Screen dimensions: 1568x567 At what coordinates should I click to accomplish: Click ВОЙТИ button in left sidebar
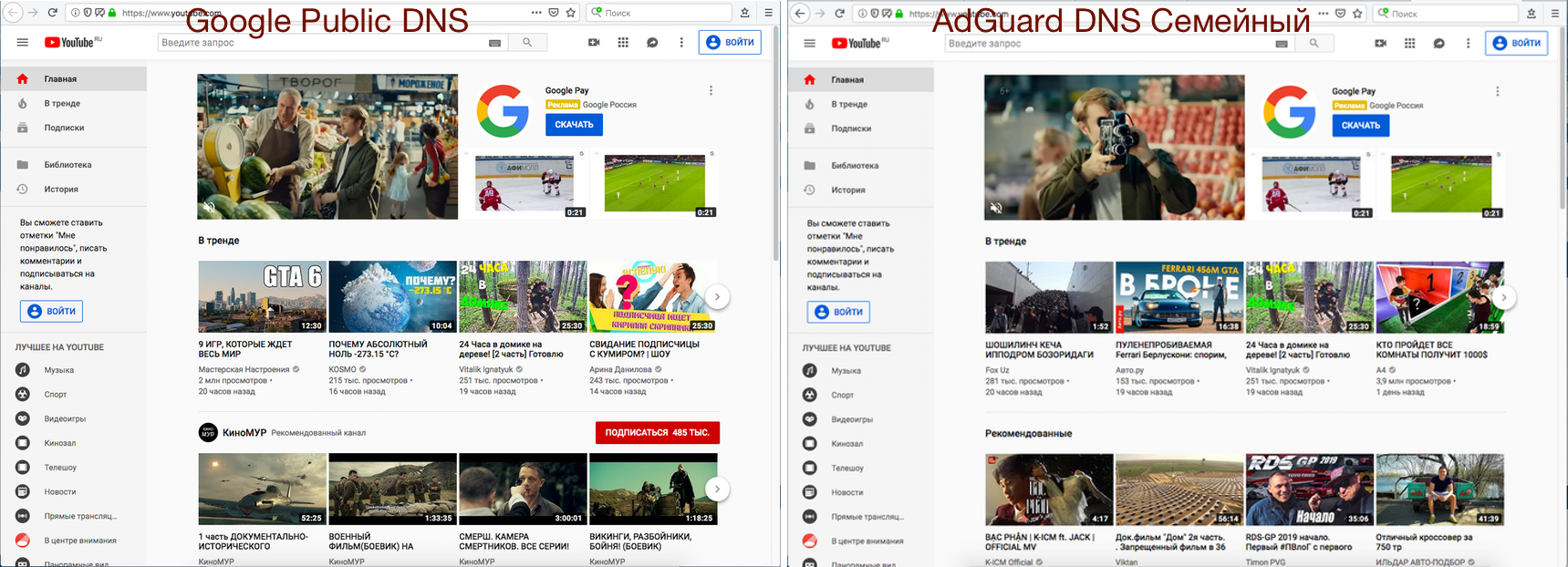[x=52, y=311]
